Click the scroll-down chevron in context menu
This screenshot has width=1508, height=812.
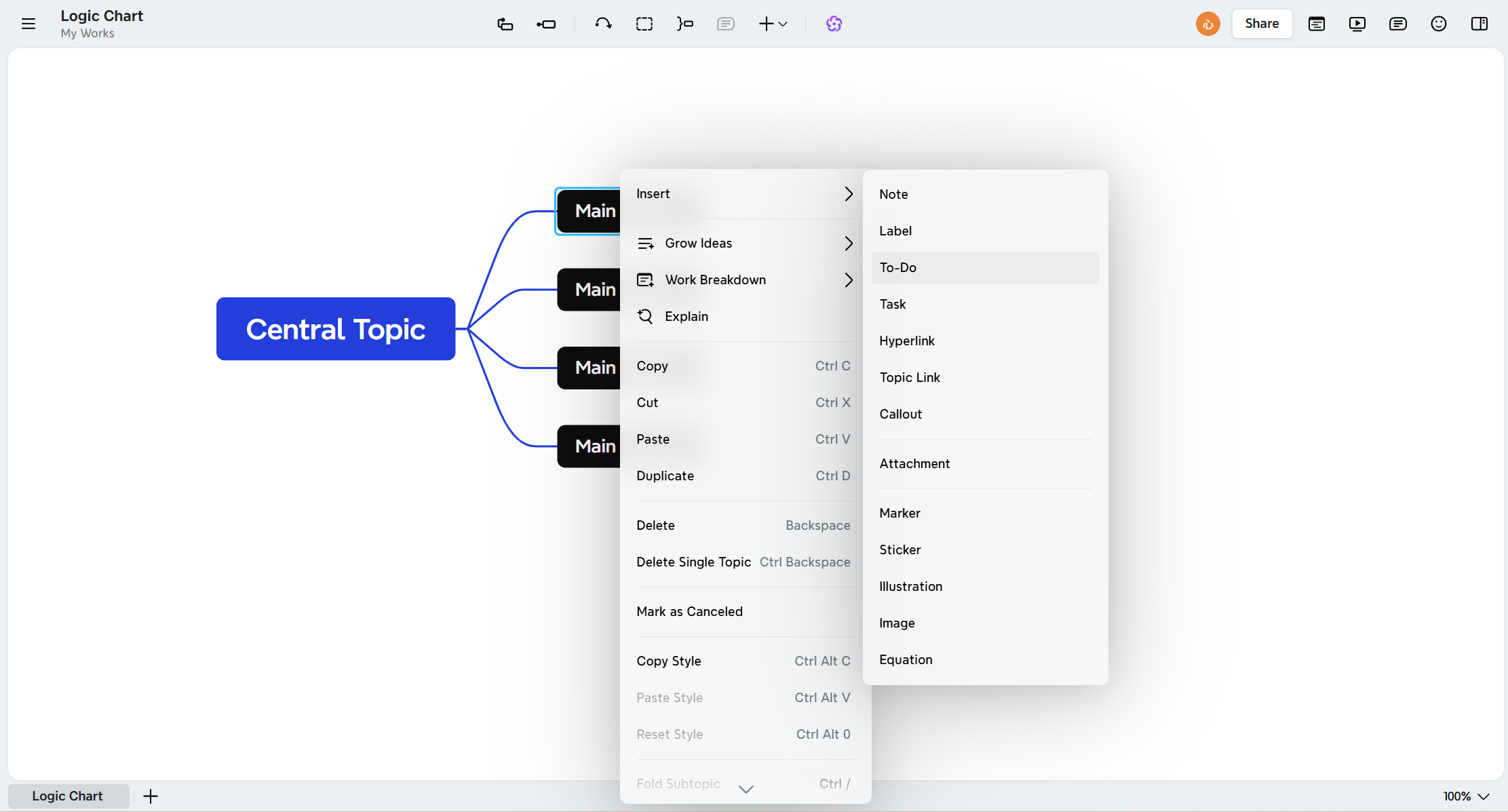click(746, 789)
